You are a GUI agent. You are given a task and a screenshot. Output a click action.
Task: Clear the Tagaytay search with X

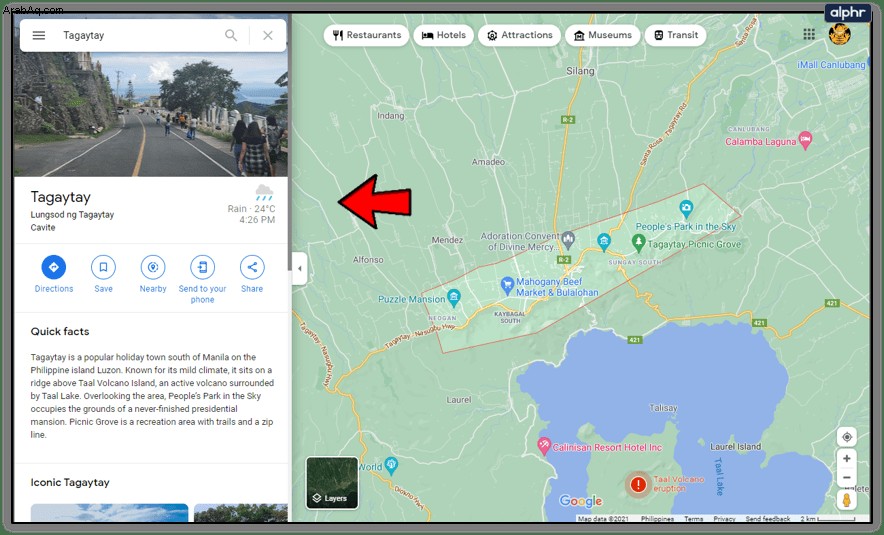click(268, 36)
